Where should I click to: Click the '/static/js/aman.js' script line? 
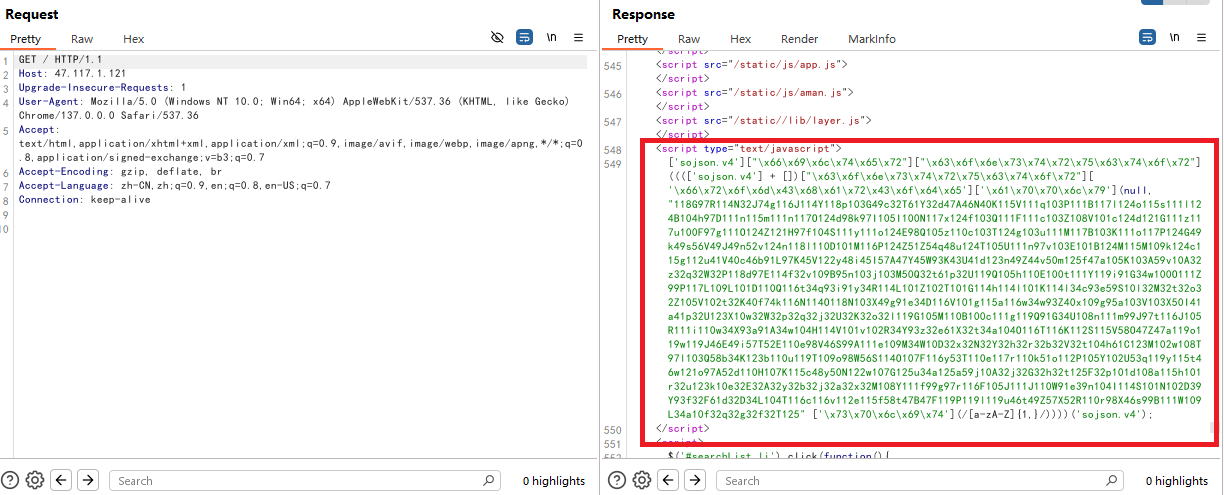755,92
